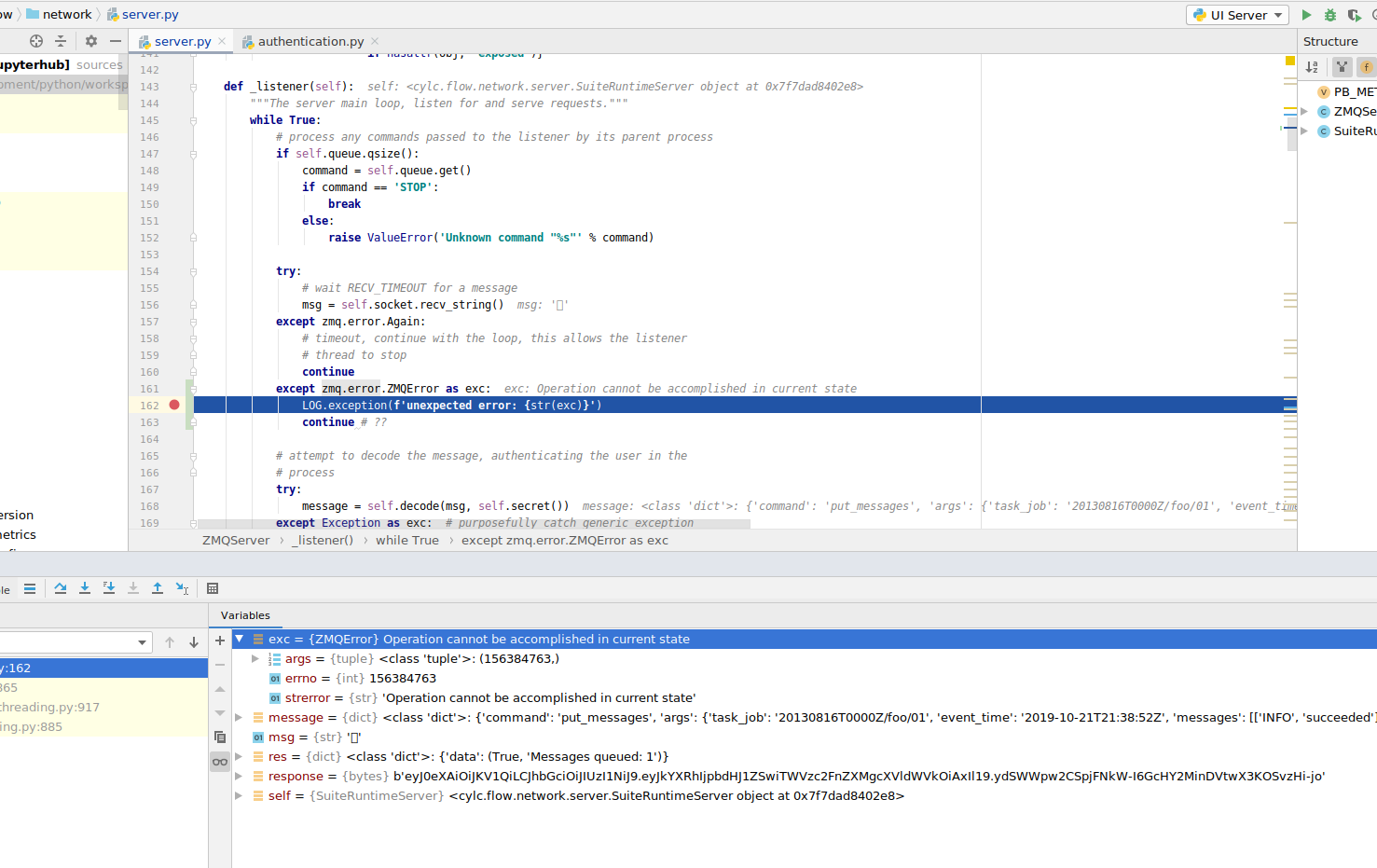Select the Step Over debugger icon
This screenshot has height=868, width=1377.
tap(61, 588)
